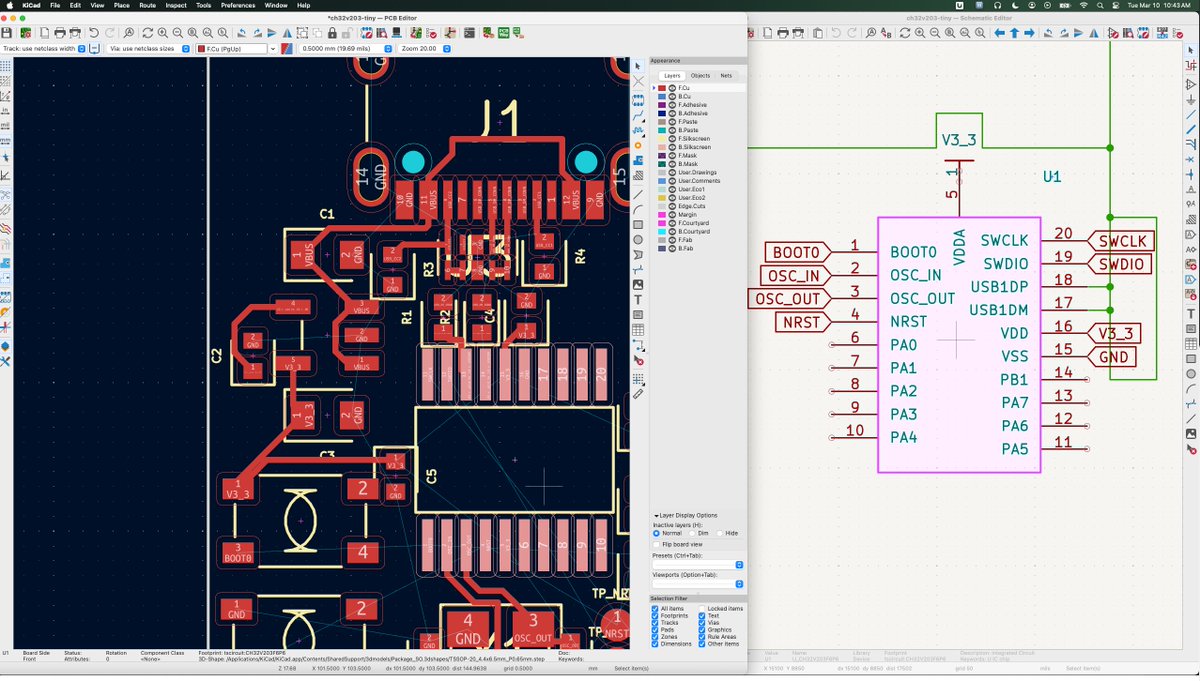Choose the Add Text tool
Screen dimensions: 1200x681
click(638, 299)
